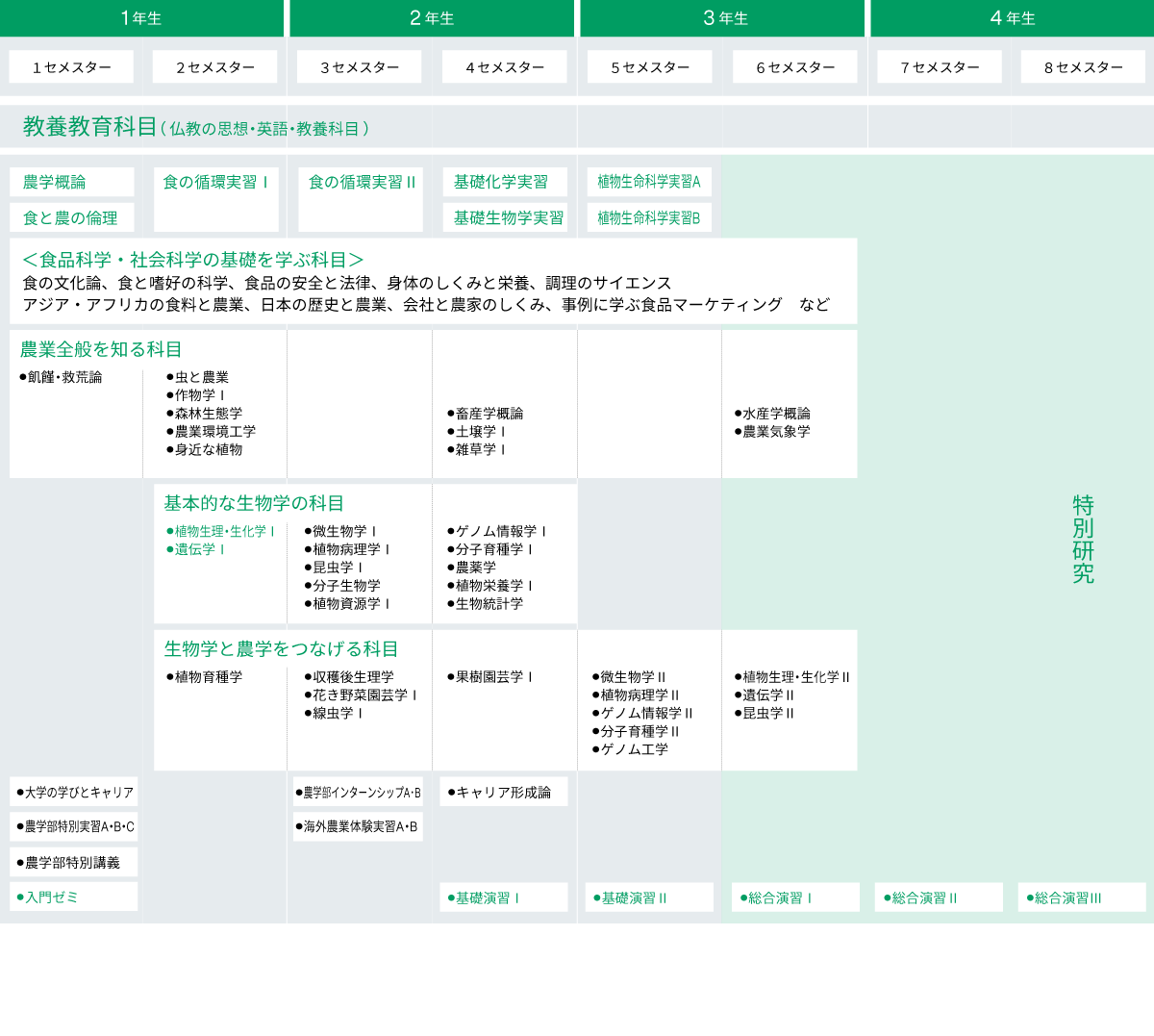Click 畜産学概論 course

click(x=485, y=414)
